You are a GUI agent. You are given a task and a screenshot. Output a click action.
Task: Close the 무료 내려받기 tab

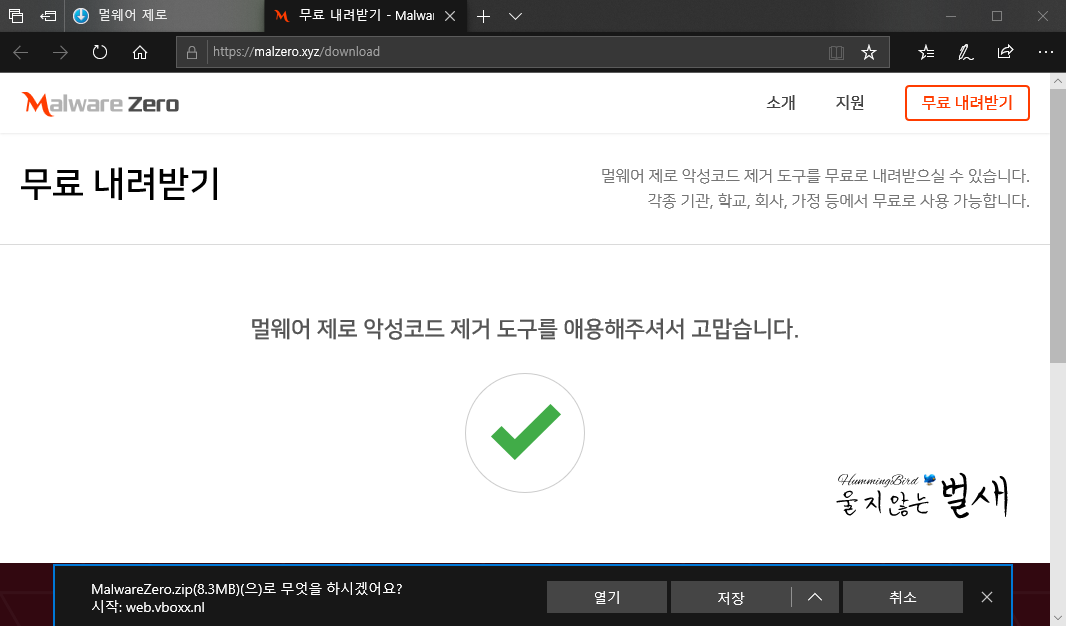pyautogui.click(x=450, y=16)
